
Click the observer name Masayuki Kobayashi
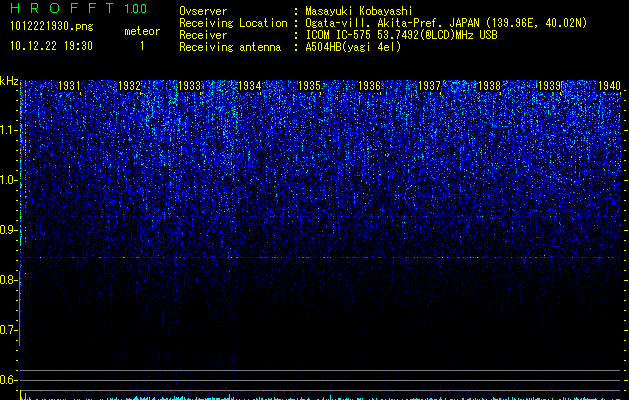359,11
